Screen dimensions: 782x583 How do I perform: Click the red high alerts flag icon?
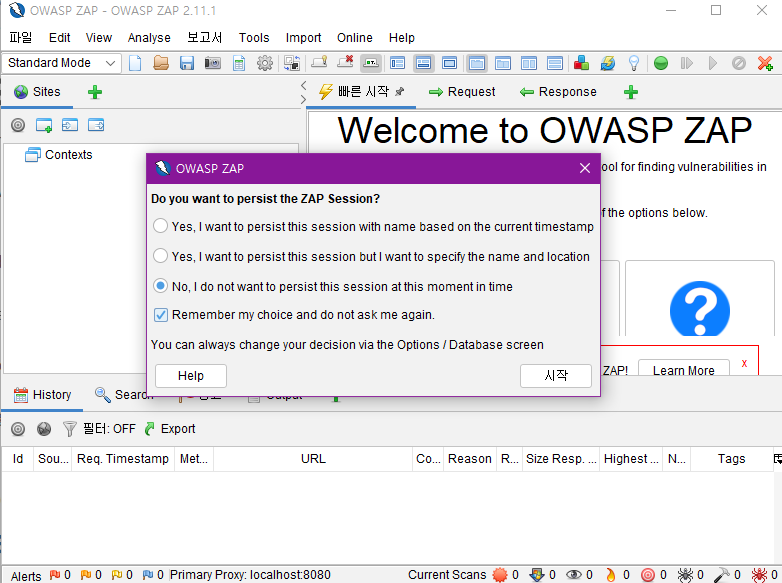pyautogui.click(x=54, y=575)
